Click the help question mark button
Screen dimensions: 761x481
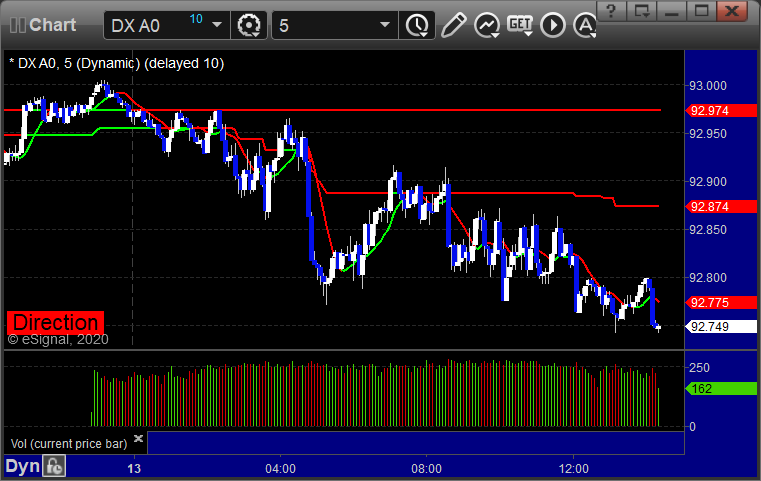612,11
